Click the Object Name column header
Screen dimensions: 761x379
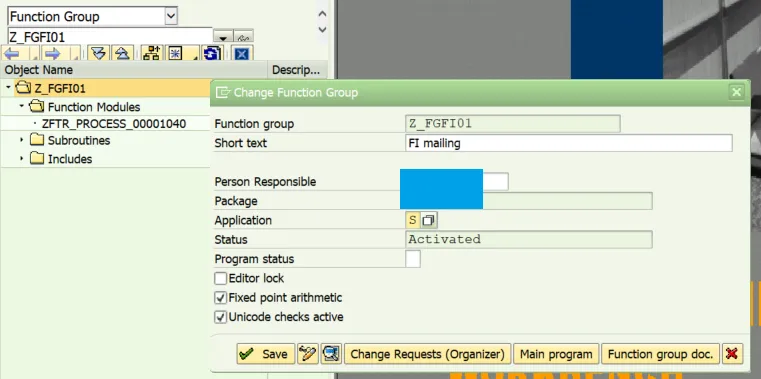134,70
